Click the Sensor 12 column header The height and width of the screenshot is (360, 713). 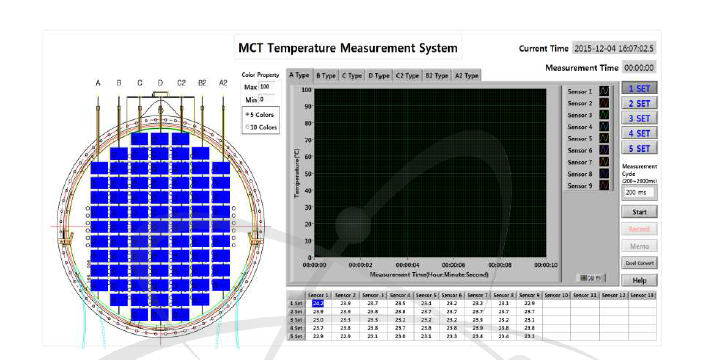click(614, 295)
